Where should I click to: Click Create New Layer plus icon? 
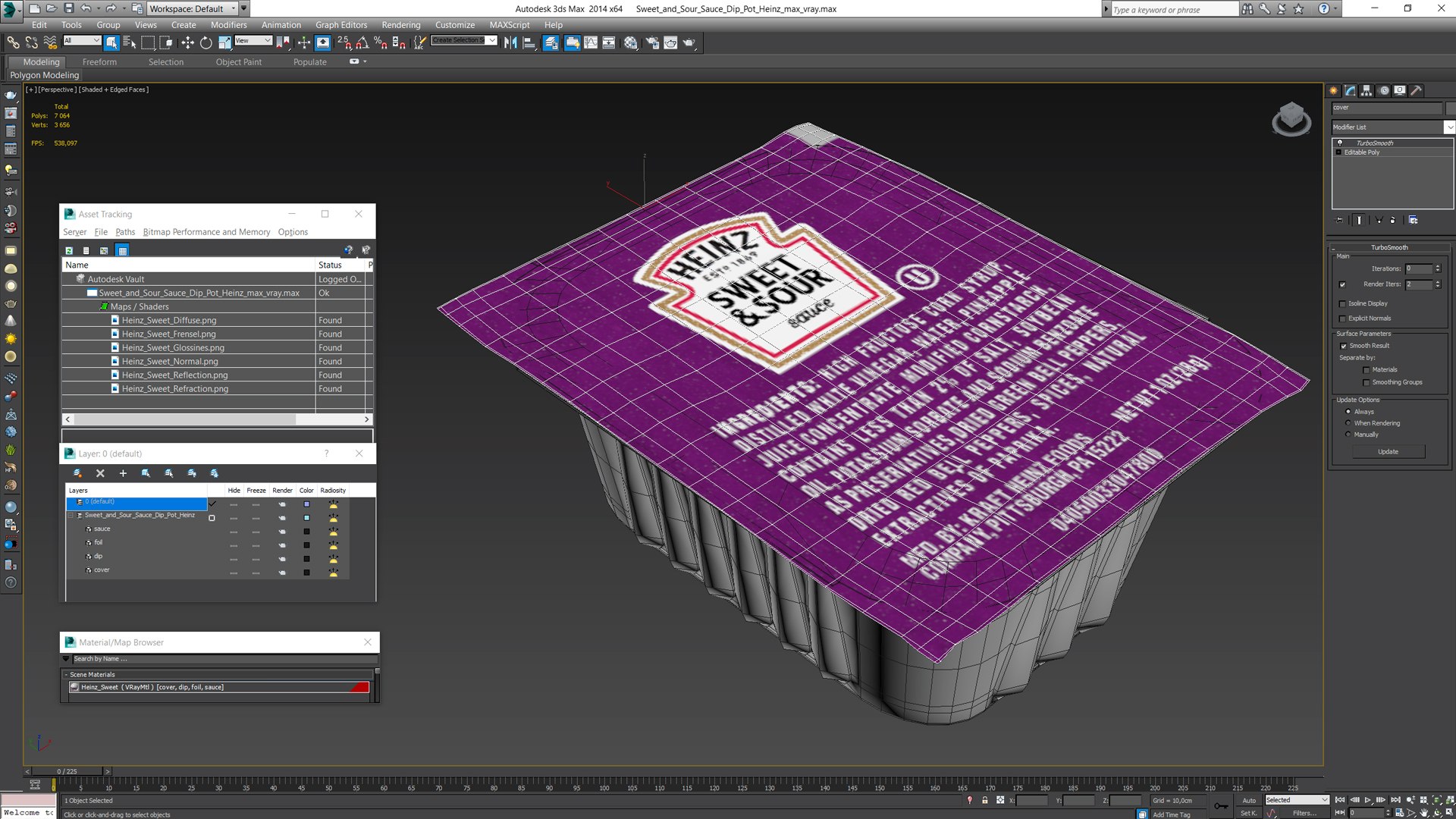click(123, 473)
